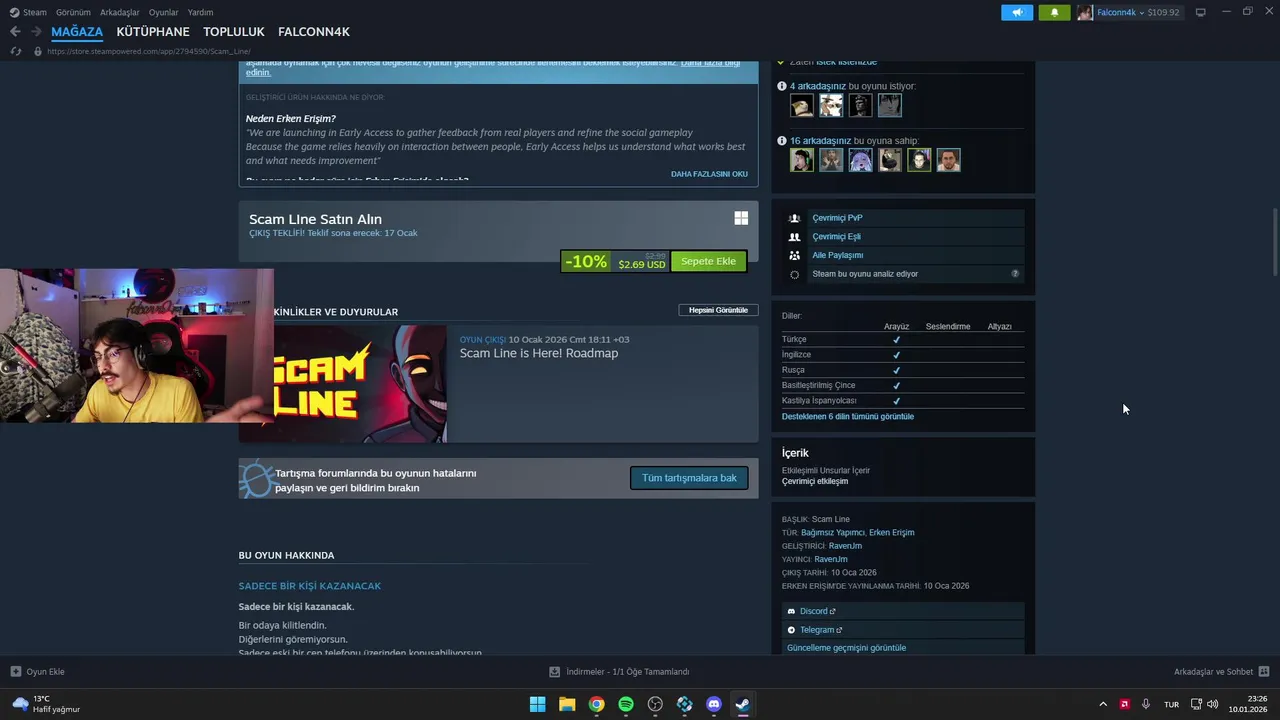Click the Falconn4k profile avatar
Viewport: 1280px width, 720px height.
(x=1085, y=12)
